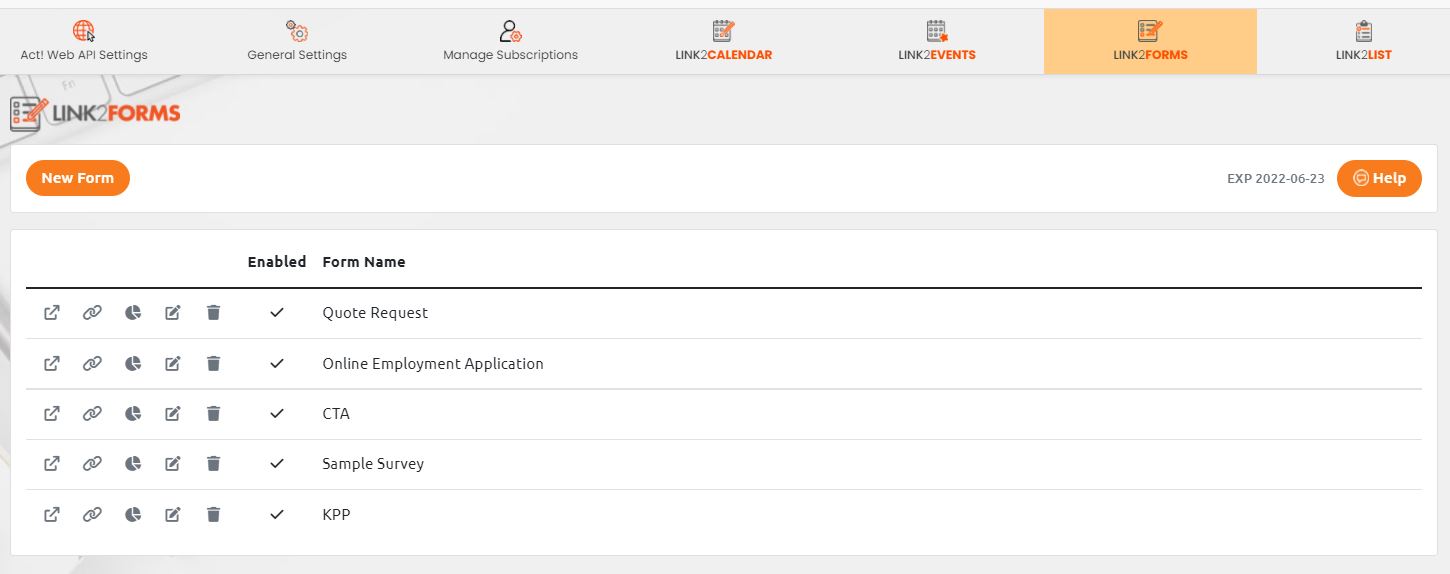Open the Quote Request form in new window
The width and height of the screenshot is (1450, 574).
tap(52, 313)
